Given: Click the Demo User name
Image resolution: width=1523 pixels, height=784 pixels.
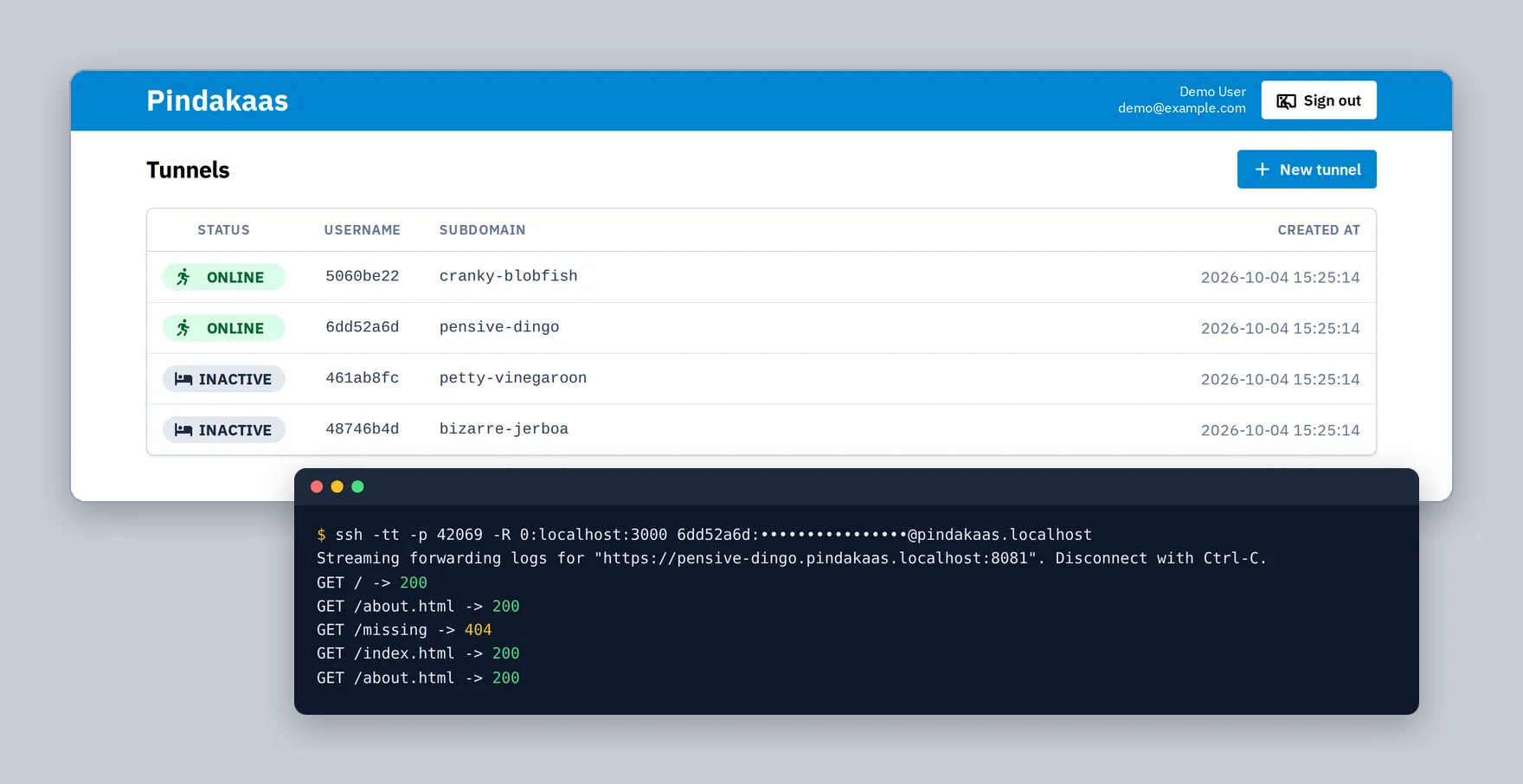Looking at the screenshot, I should pyautogui.click(x=1213, y=92).
